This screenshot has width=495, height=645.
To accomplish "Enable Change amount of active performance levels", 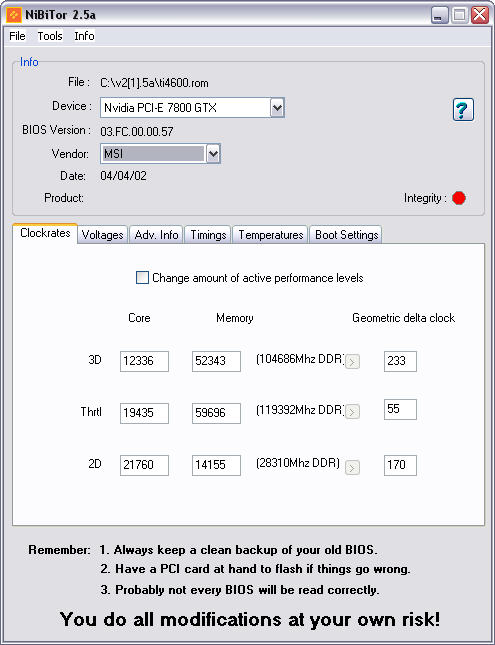I will (x=142, y=278).
